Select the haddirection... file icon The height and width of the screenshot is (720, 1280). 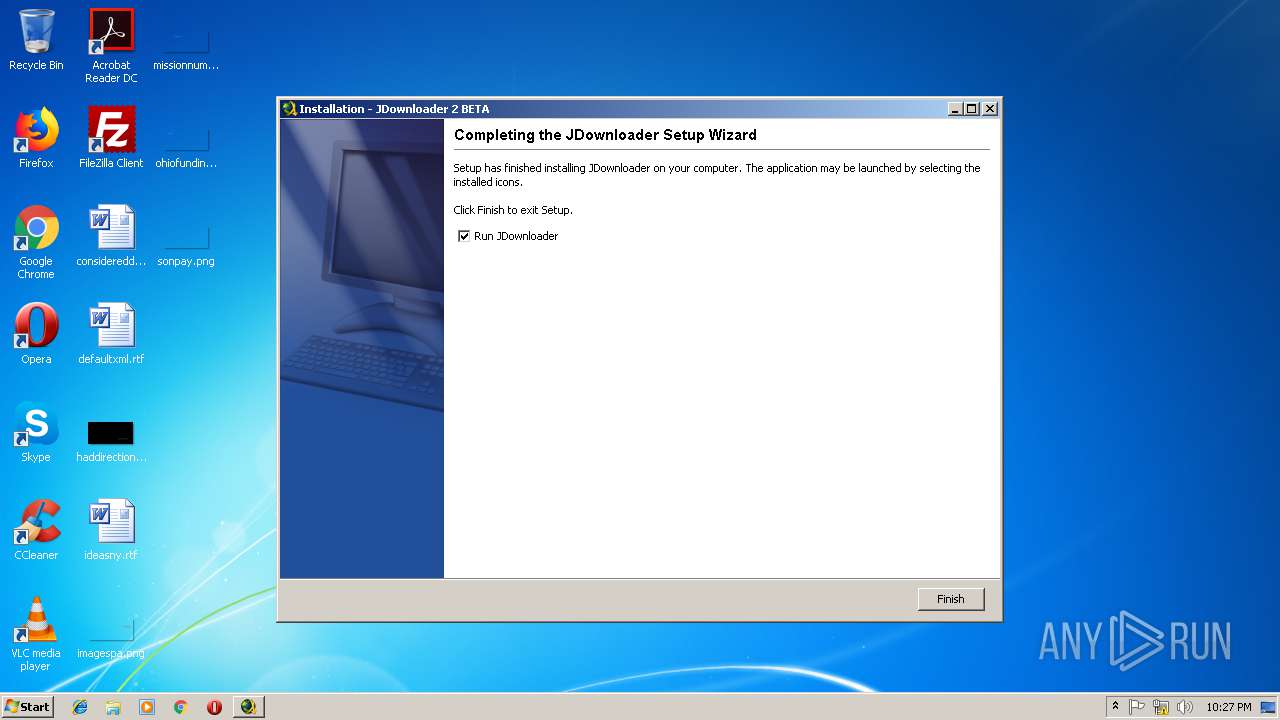point(111,440)
